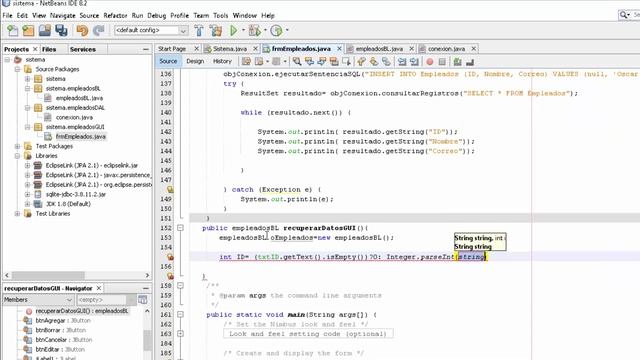
Task: Open the File menu
Action: 7,16
